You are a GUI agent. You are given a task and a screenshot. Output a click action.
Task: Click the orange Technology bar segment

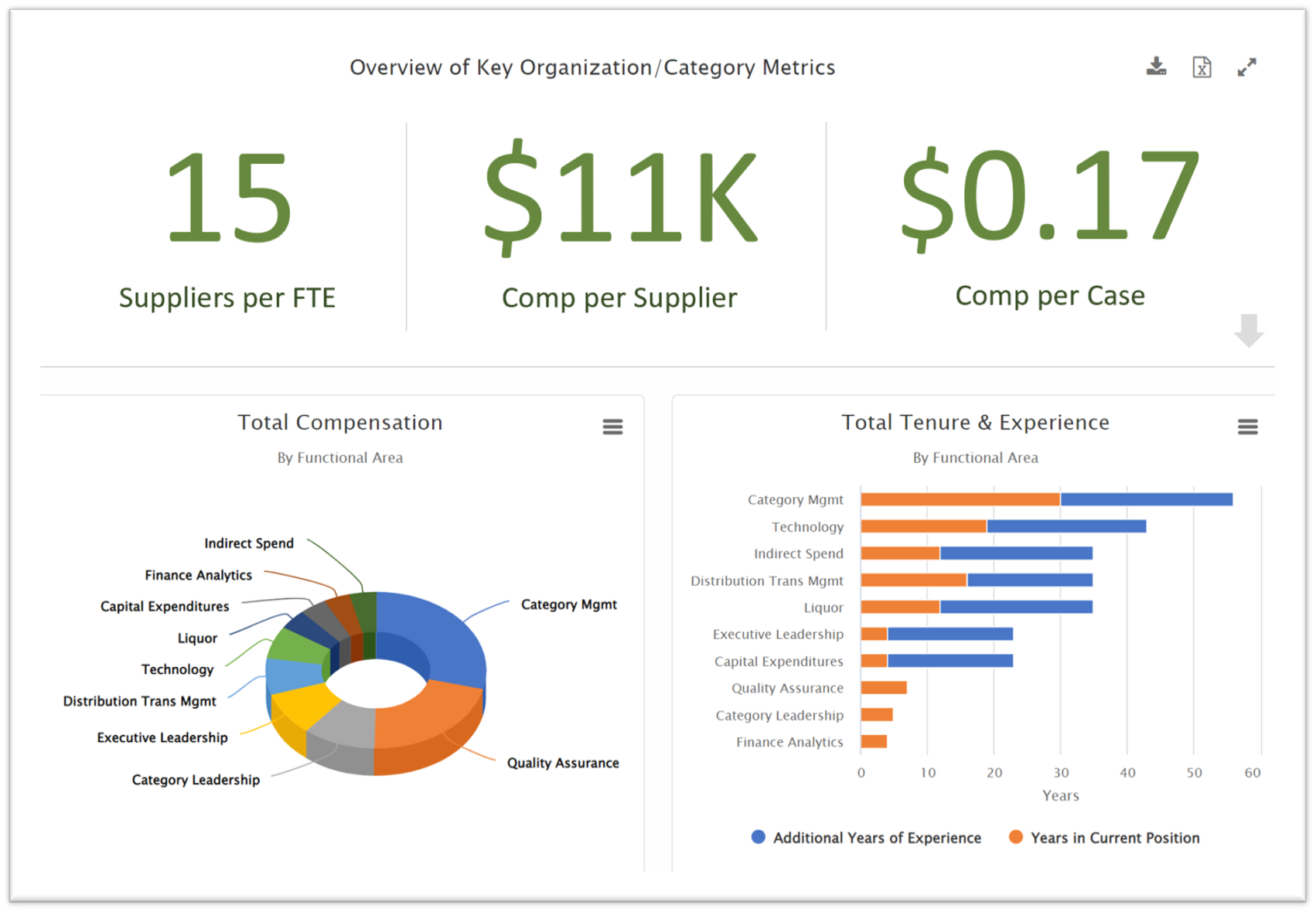point(924,526)
